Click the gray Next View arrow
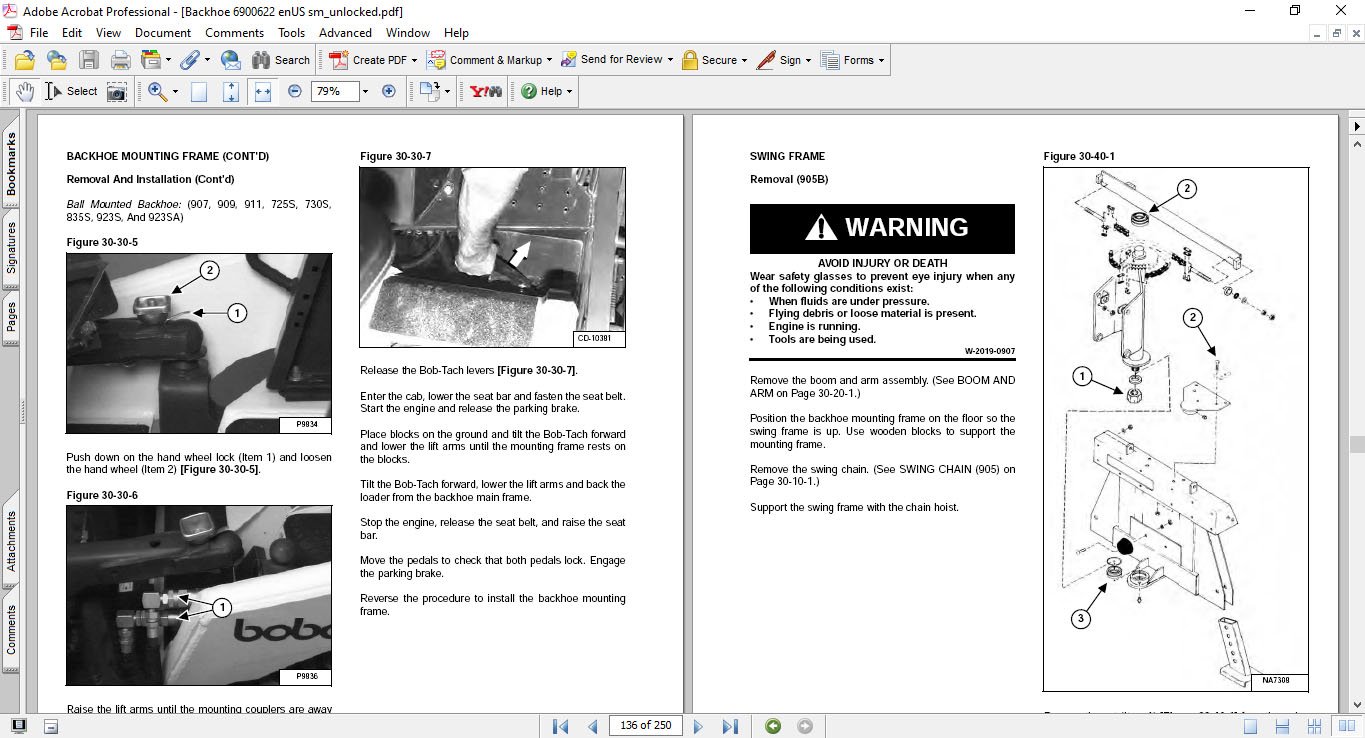The width and height of the screenshot is (1365, 738). pyautogui.click(x=805, y=726)
